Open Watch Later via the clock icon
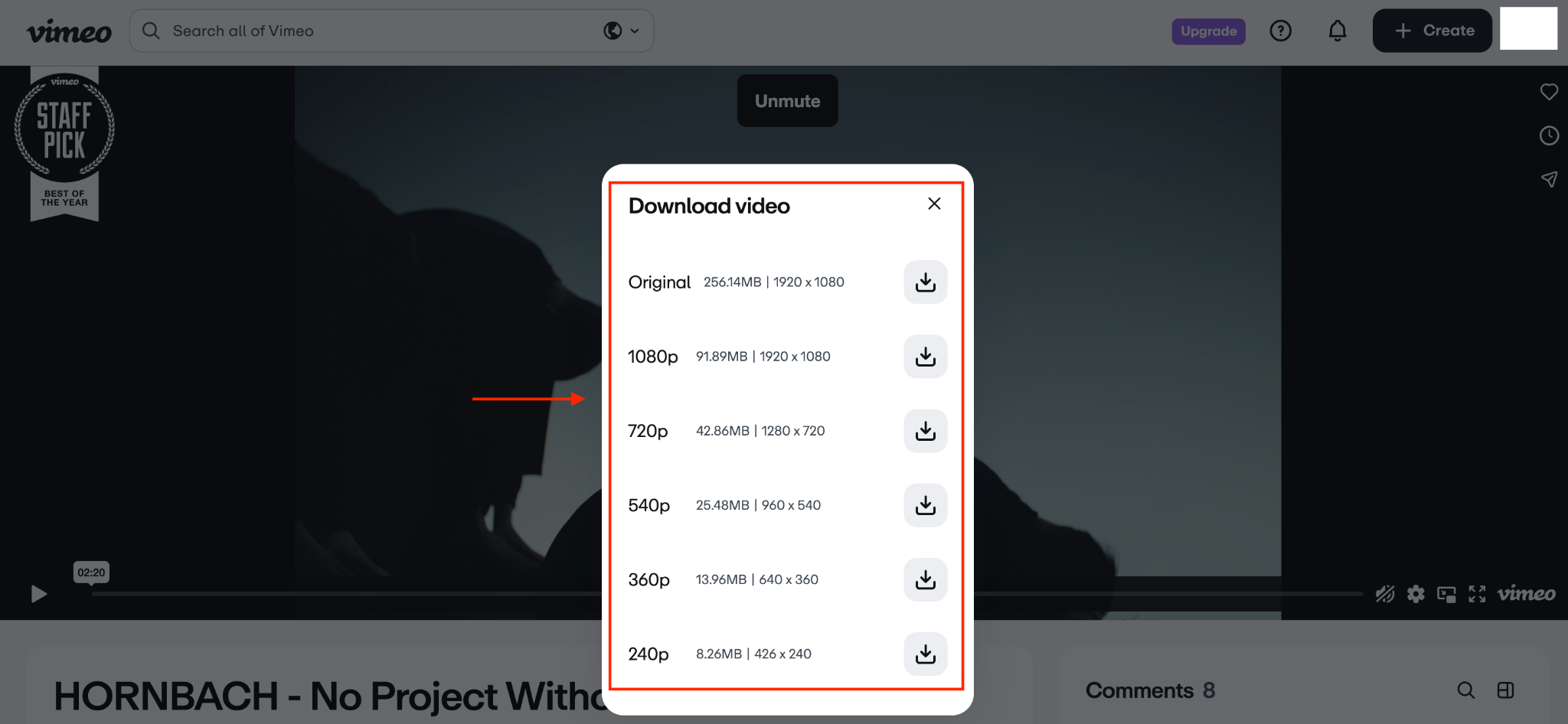Screen dimensions: 1568x724 pyautogui.click(x=1549, y=135)
